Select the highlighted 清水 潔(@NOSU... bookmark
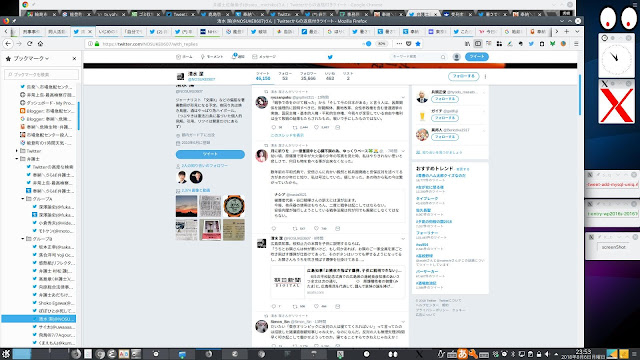Image resolution: width=640 pixels, height=360 pixels. (39, 319)
